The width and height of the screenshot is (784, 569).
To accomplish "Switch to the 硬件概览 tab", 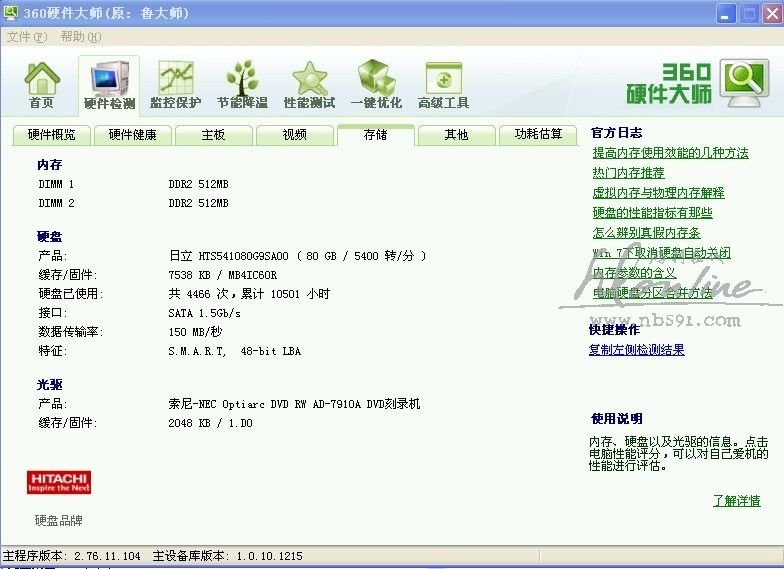I will click(x=52, y=134).
